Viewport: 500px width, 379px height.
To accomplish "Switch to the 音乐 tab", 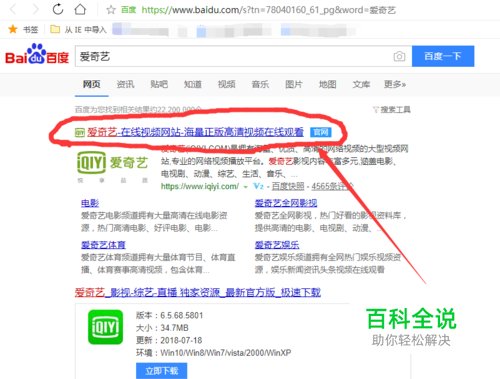I will (x=260, y=84).
